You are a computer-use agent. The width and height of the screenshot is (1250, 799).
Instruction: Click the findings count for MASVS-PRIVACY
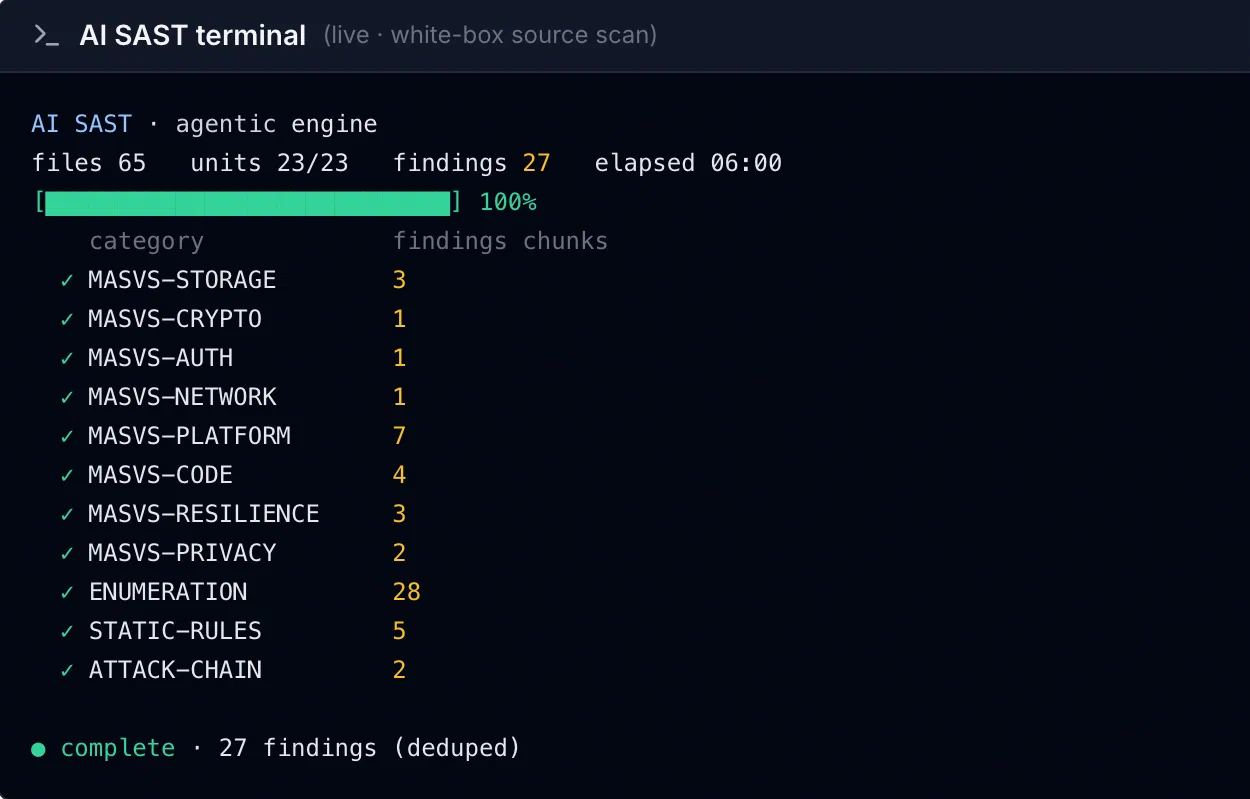click(400, 553)
